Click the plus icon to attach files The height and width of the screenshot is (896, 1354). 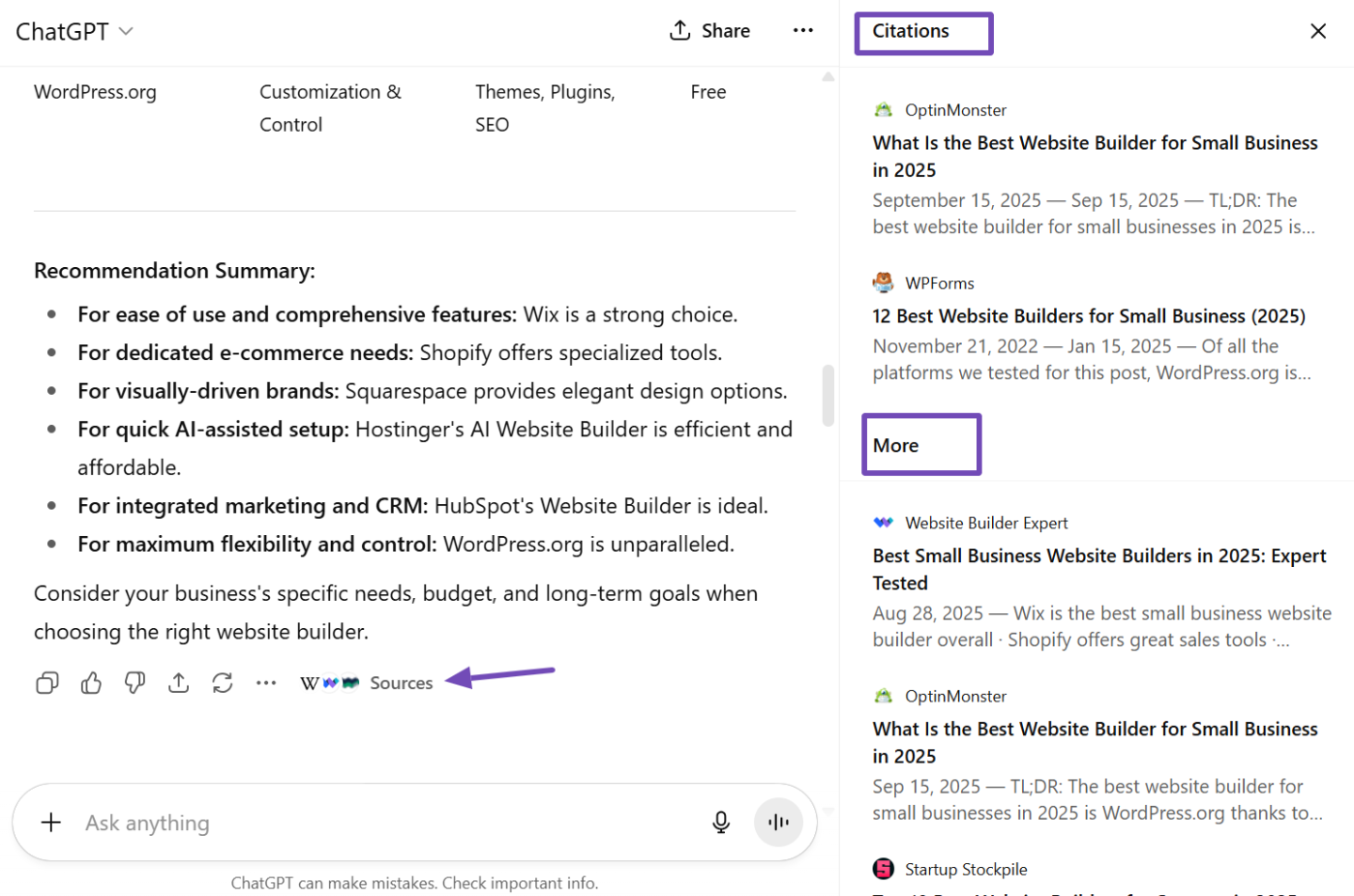coord(51,822)
